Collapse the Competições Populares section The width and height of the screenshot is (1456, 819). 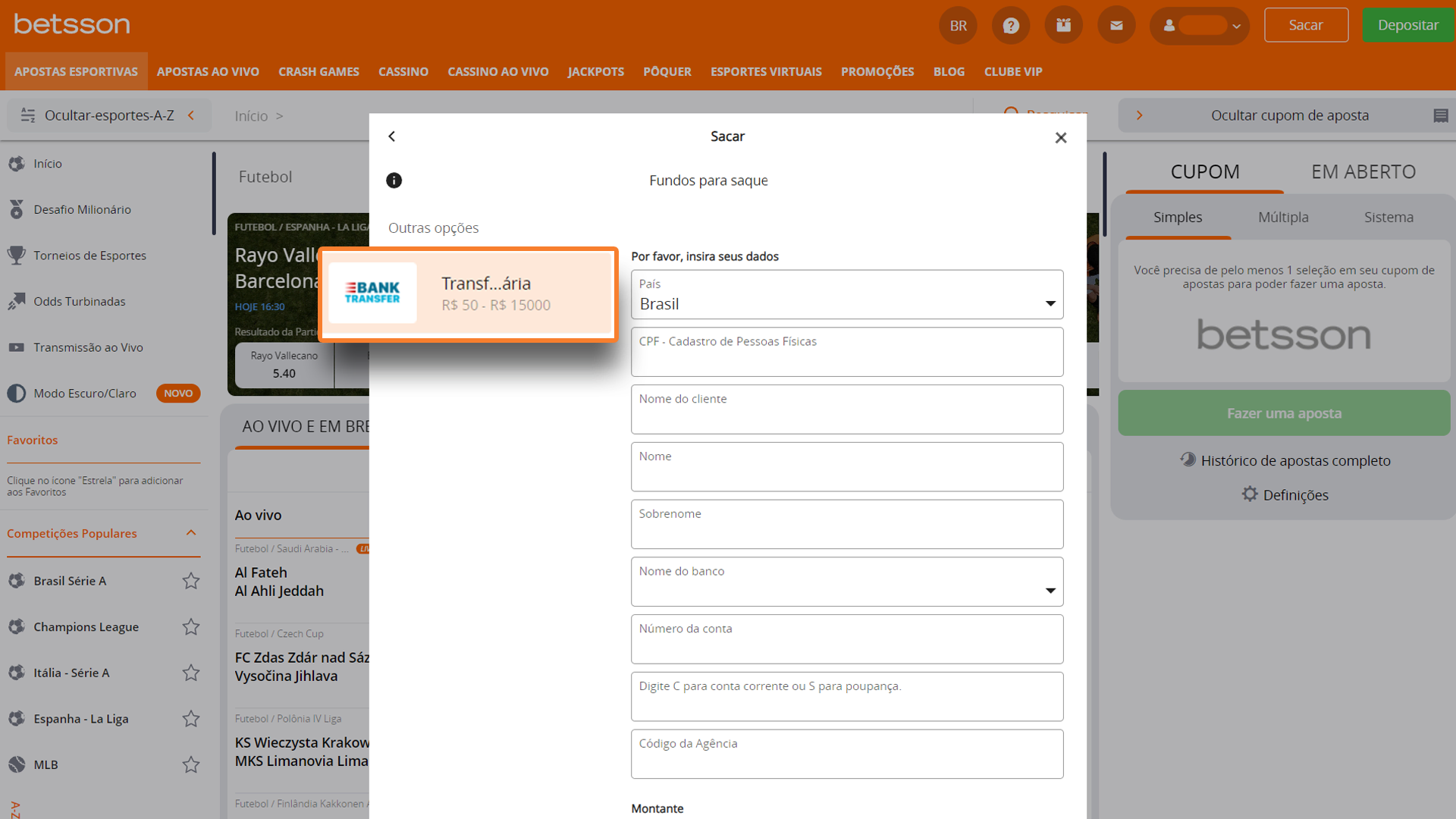click(191, 533)
